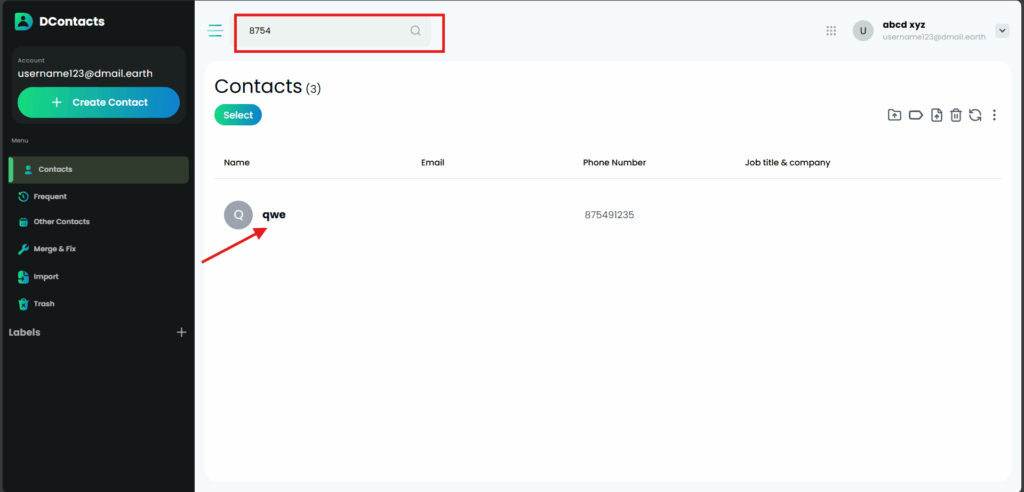Select Merge & Fix menu item
The height and width of the screenshot is (492, 1024).
tap(54, 249)
